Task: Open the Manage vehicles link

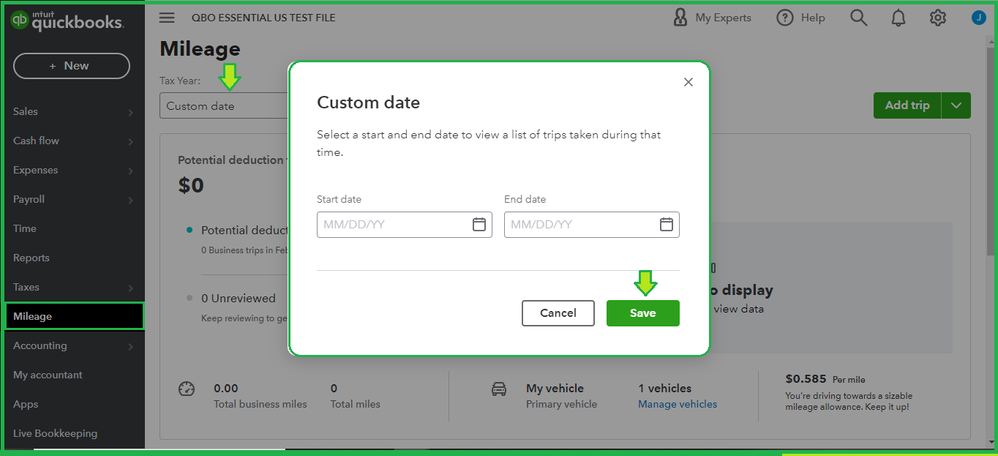Action: click(x=677, y=404)
